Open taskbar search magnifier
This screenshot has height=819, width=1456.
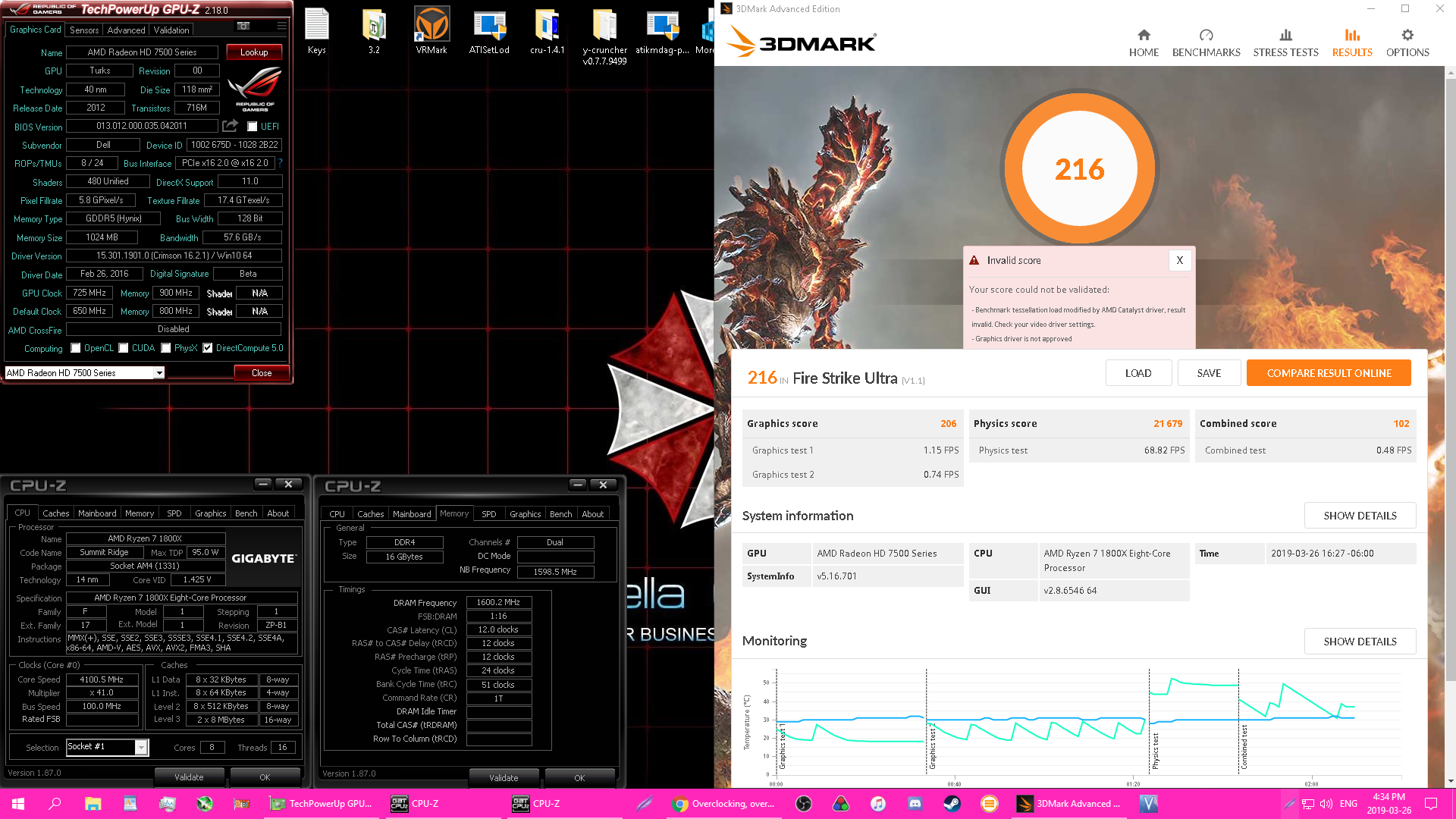[x=55, y=804]
